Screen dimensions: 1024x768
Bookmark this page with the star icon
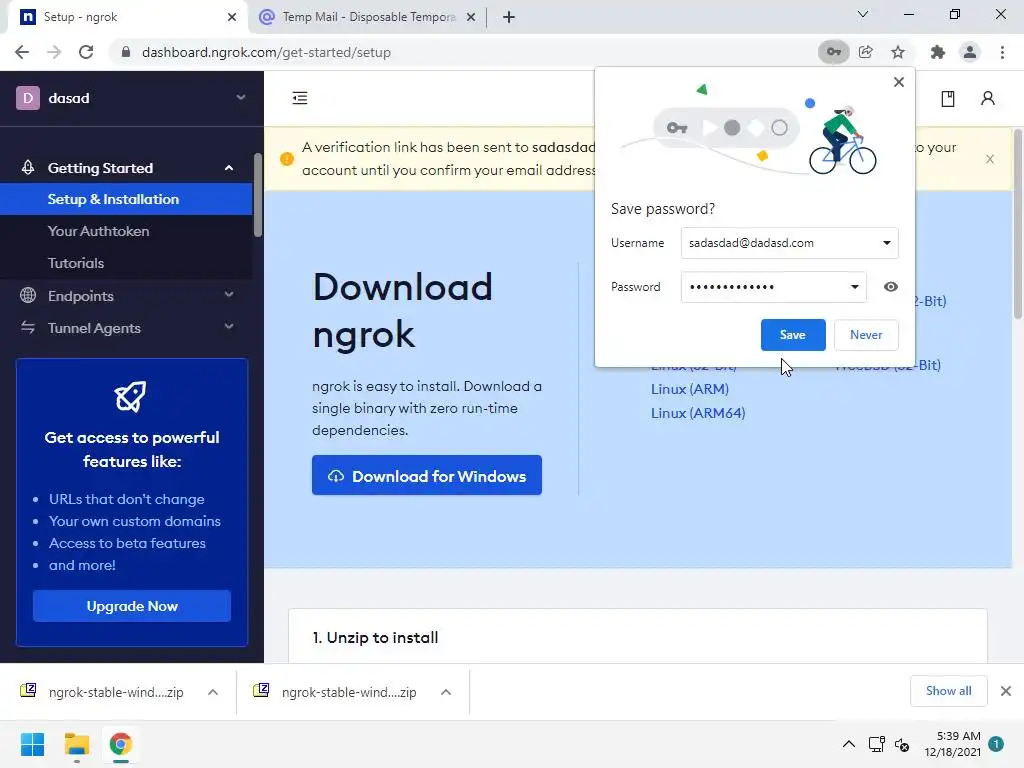[x=898, y=52]
